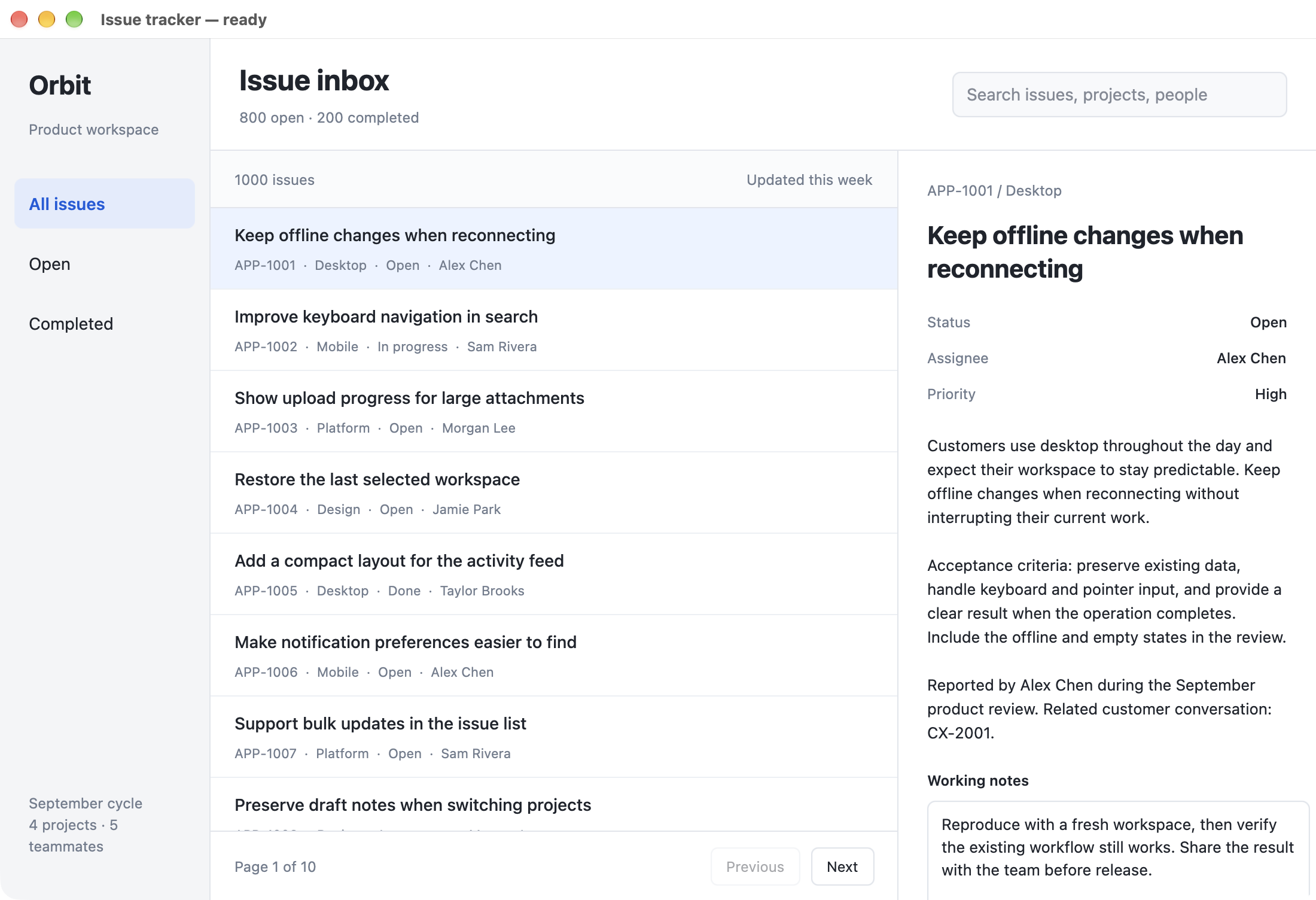Click Taylor Brooks assignee on APP-1005 row
1316x900 pixels.
tap(482, 591)
